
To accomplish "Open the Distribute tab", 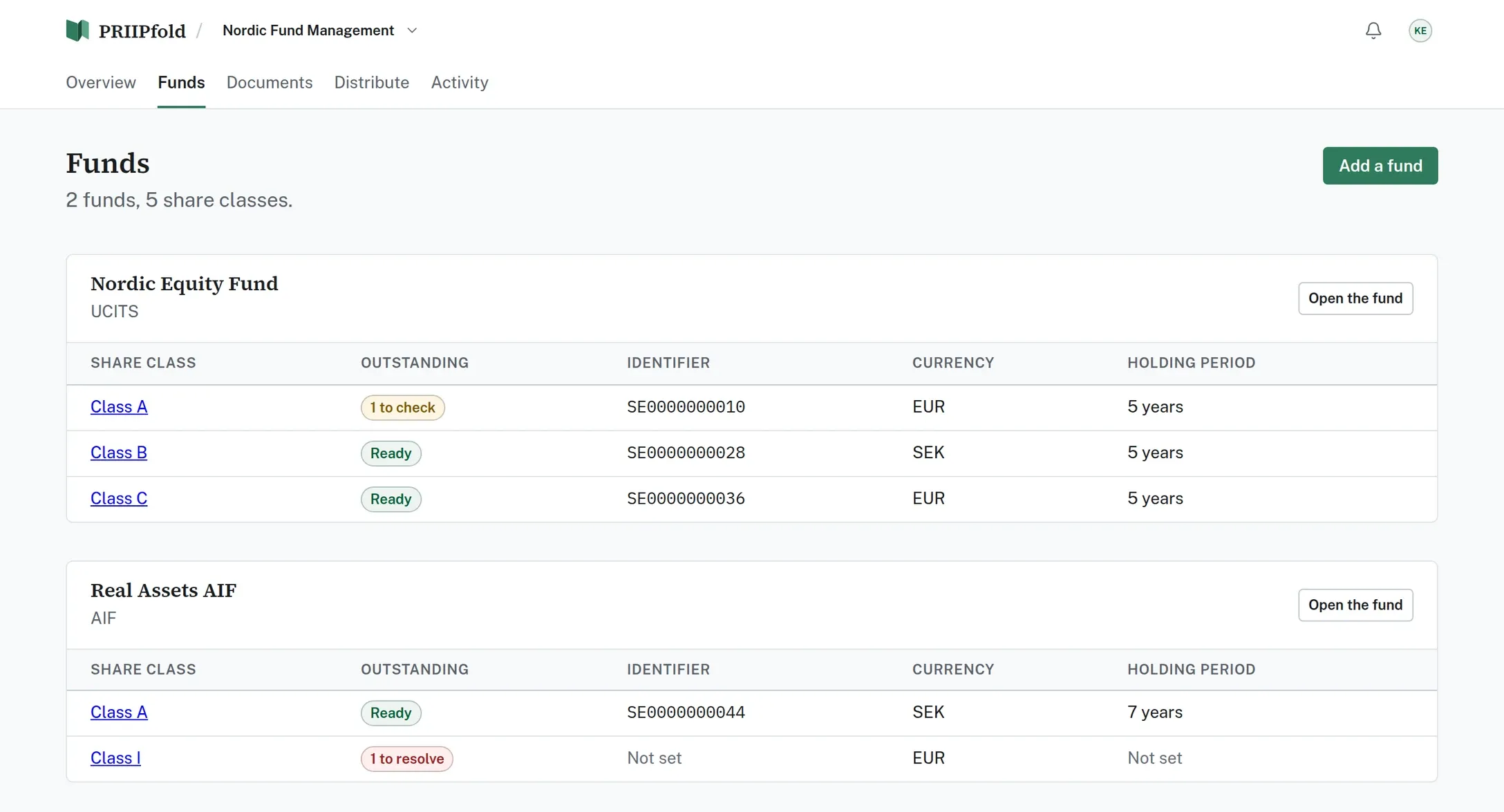I will click(372, 82).
